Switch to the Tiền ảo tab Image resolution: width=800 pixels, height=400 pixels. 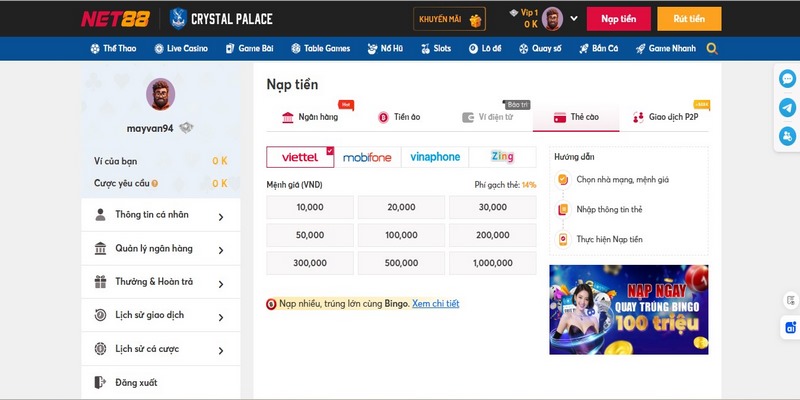(399, 117)
